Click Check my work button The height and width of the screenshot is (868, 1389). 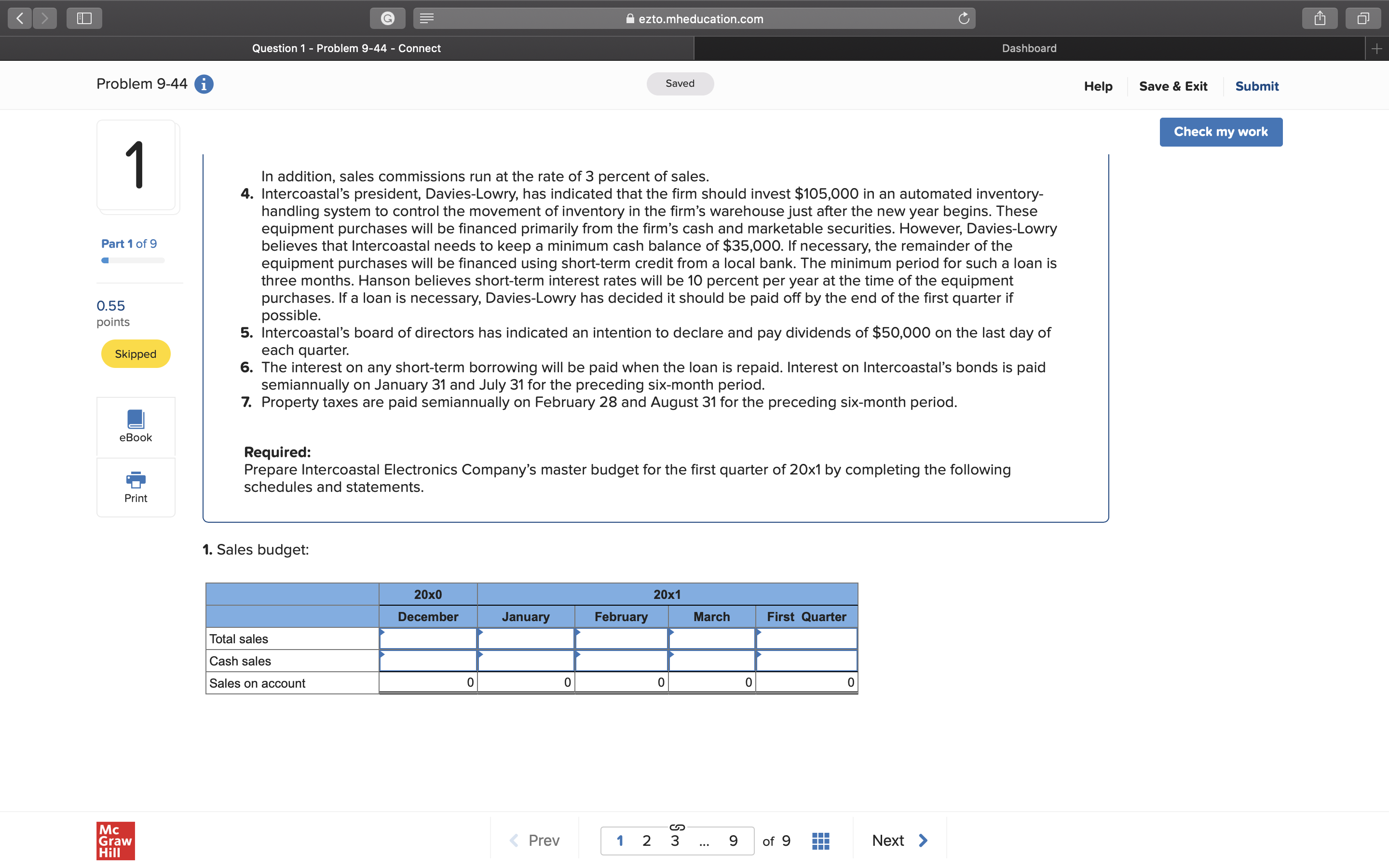tap(1220, 132)
